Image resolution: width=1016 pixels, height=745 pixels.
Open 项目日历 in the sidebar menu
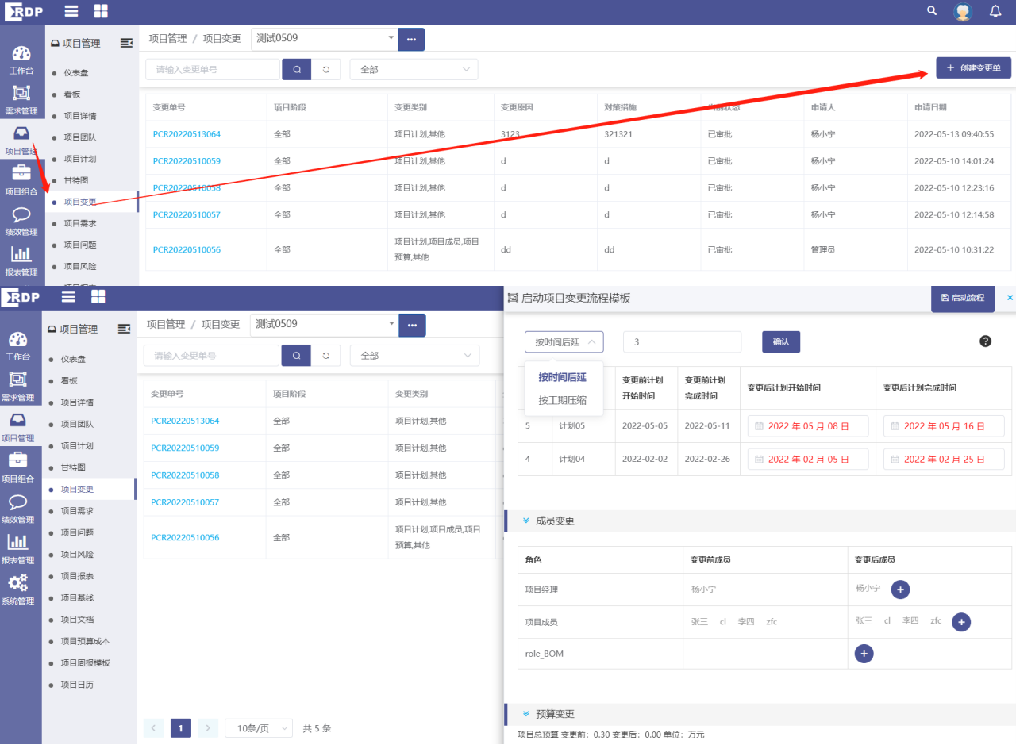pyautogui.click(x=78, y=685)
